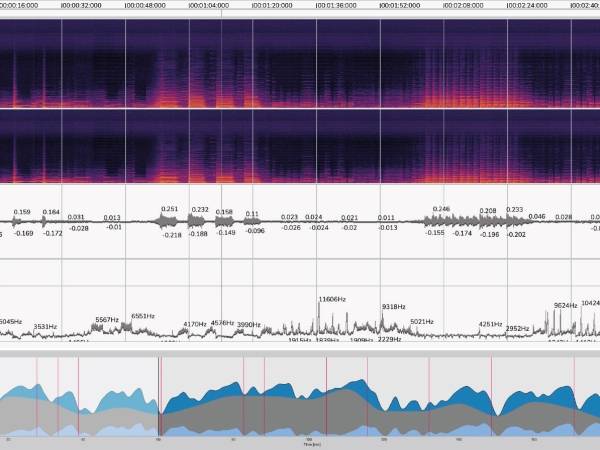Click the 00:01:36:000 time ruler label
600x450 pixels.
tap(337, 5)
